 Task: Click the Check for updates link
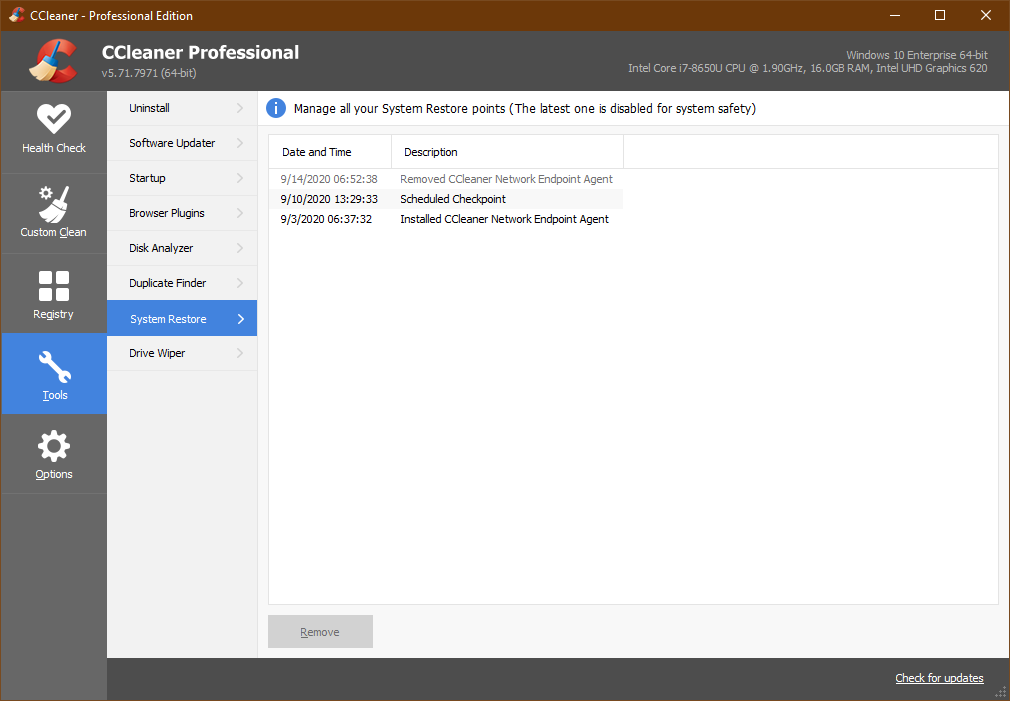(x=939, y=678)
